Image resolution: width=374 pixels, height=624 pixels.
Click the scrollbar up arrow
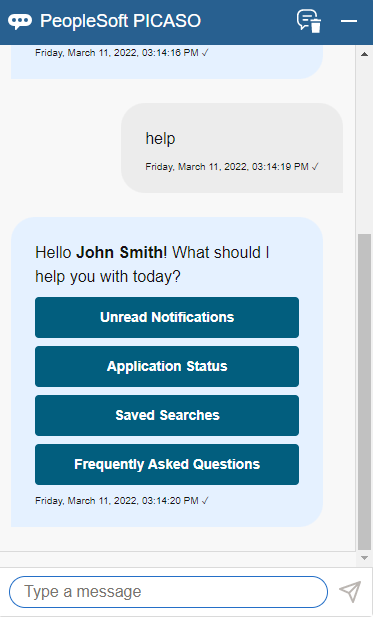[364, 54]
